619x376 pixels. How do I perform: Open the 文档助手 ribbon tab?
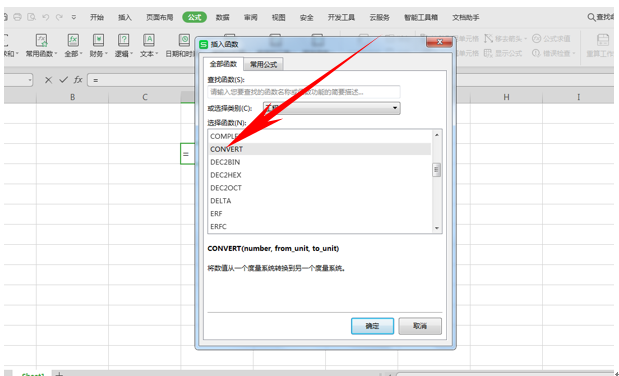pos(466,17)
